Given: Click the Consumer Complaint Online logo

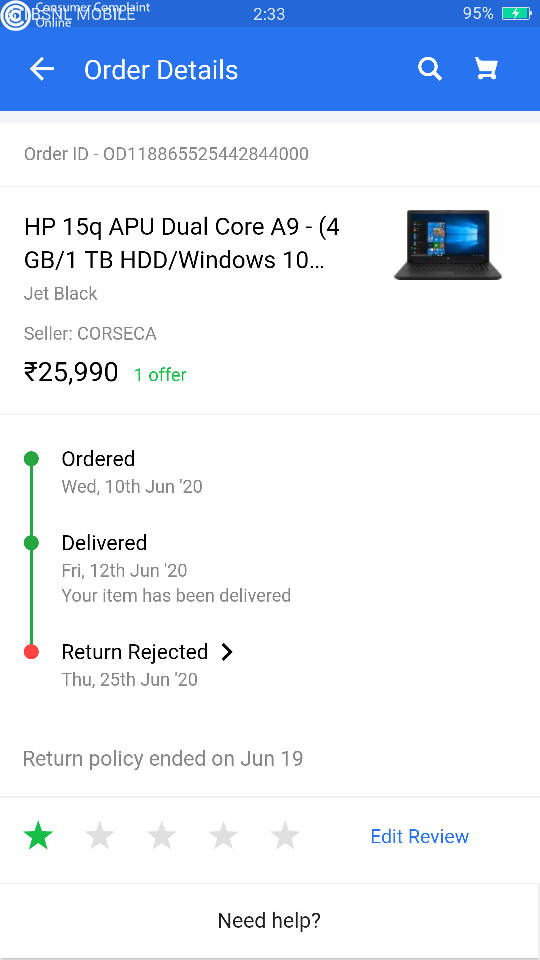Looking at the screenshot, I should click(15, 15).
